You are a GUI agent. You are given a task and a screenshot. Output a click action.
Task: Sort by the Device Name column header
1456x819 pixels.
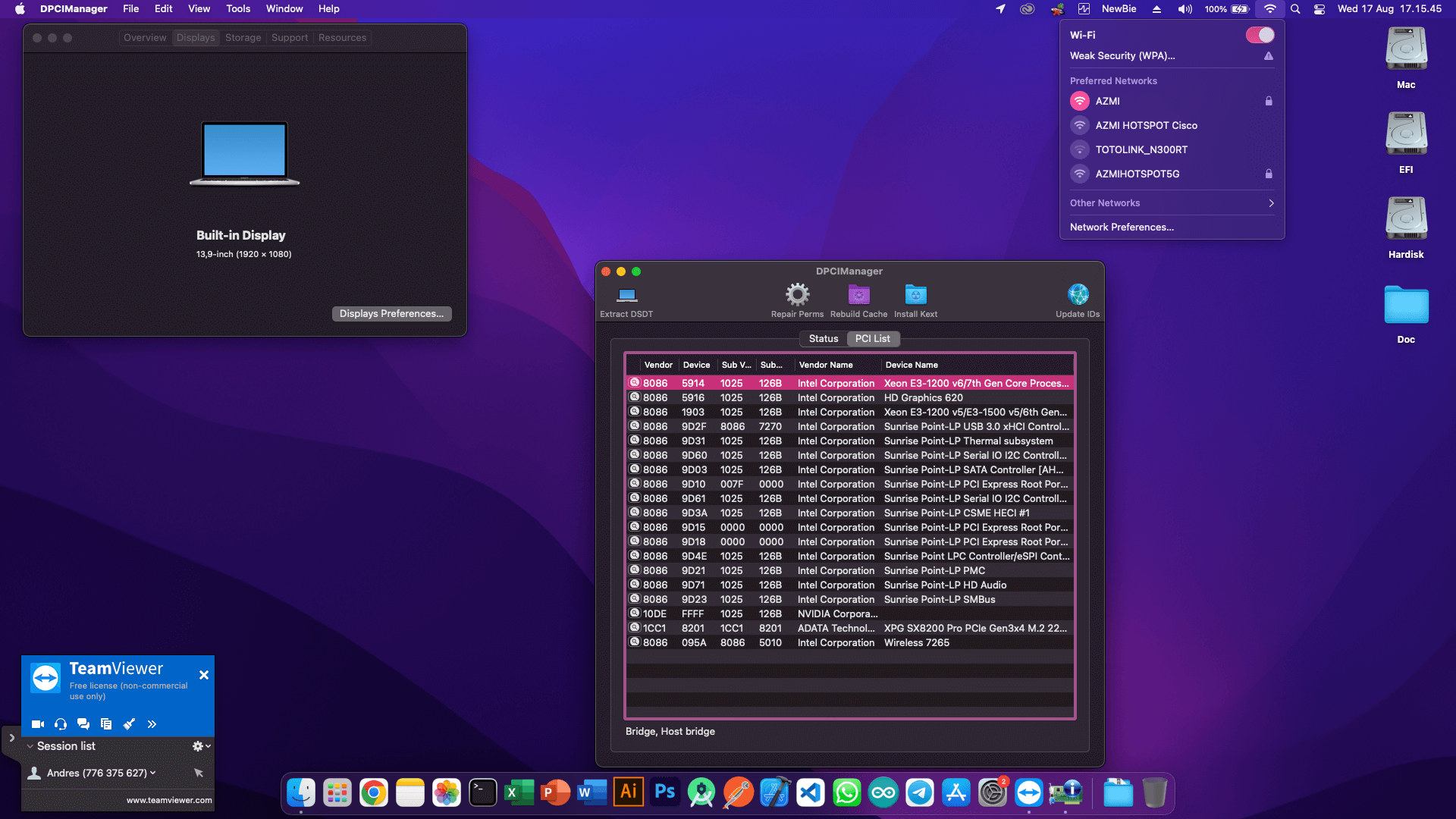[x=977, y=365]
